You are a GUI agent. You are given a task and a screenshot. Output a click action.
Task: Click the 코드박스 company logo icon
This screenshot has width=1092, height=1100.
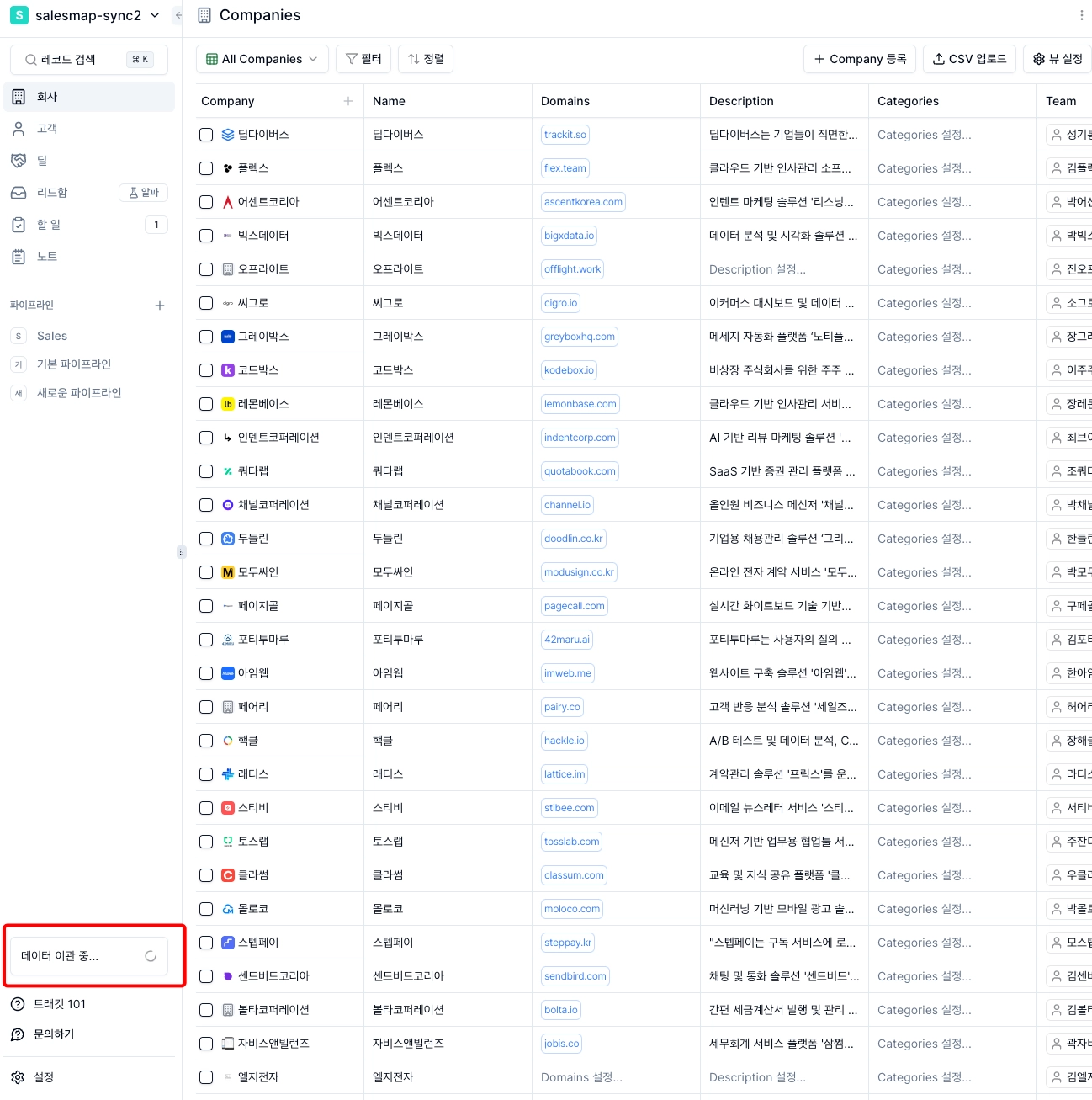pos(228,370)
